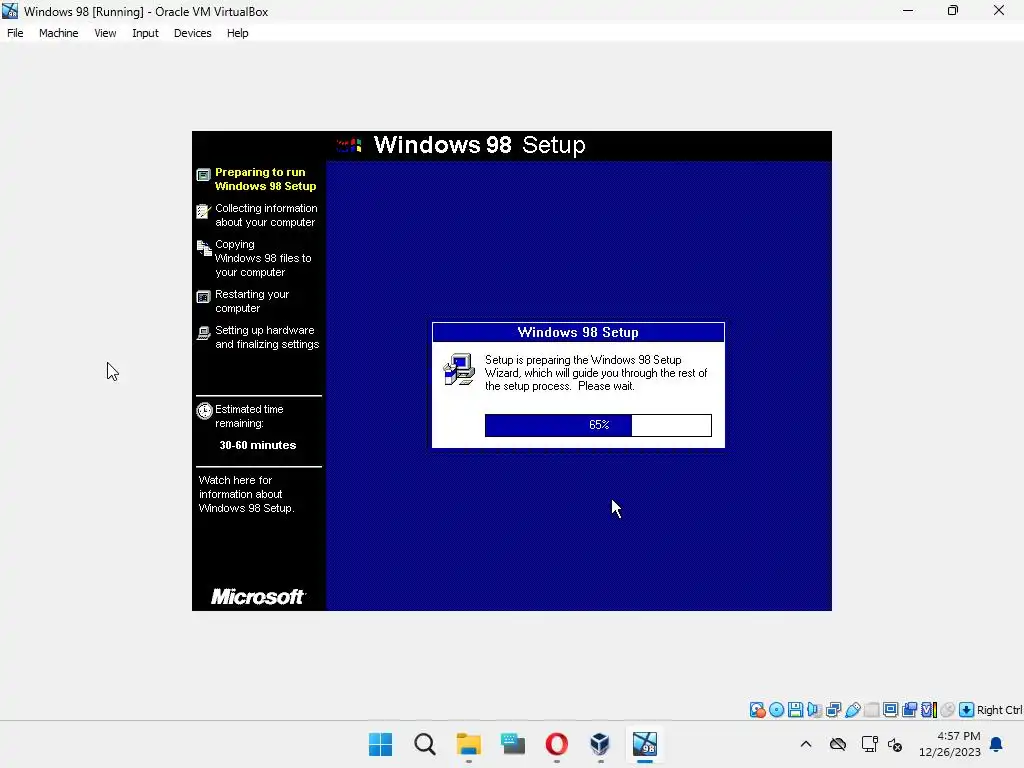Click the network adapter indicator icon
Image resolution: width=1024 pixels, height=768 pixels.
pos(833,710)
